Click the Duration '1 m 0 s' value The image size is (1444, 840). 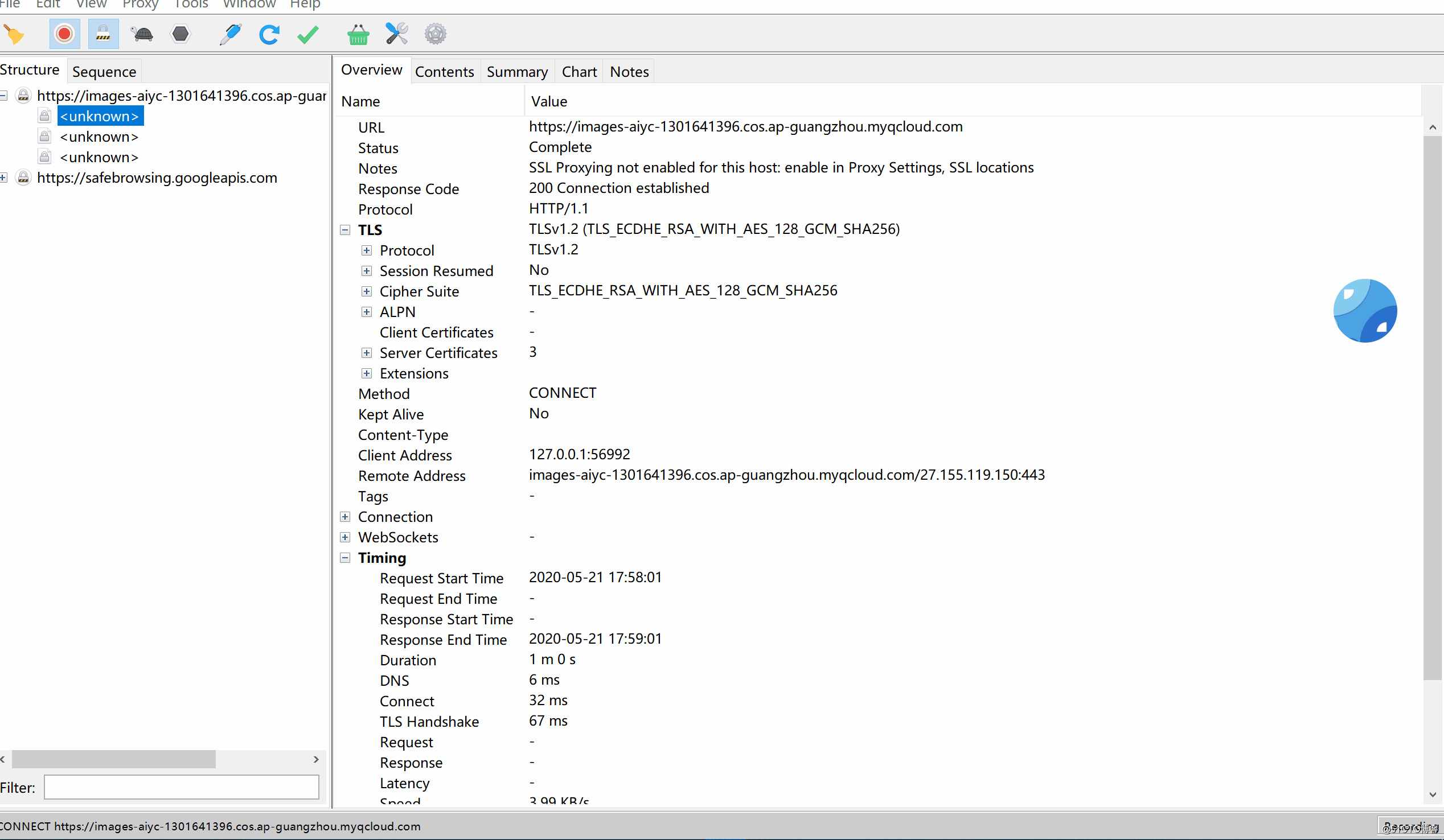coord(552,659)
